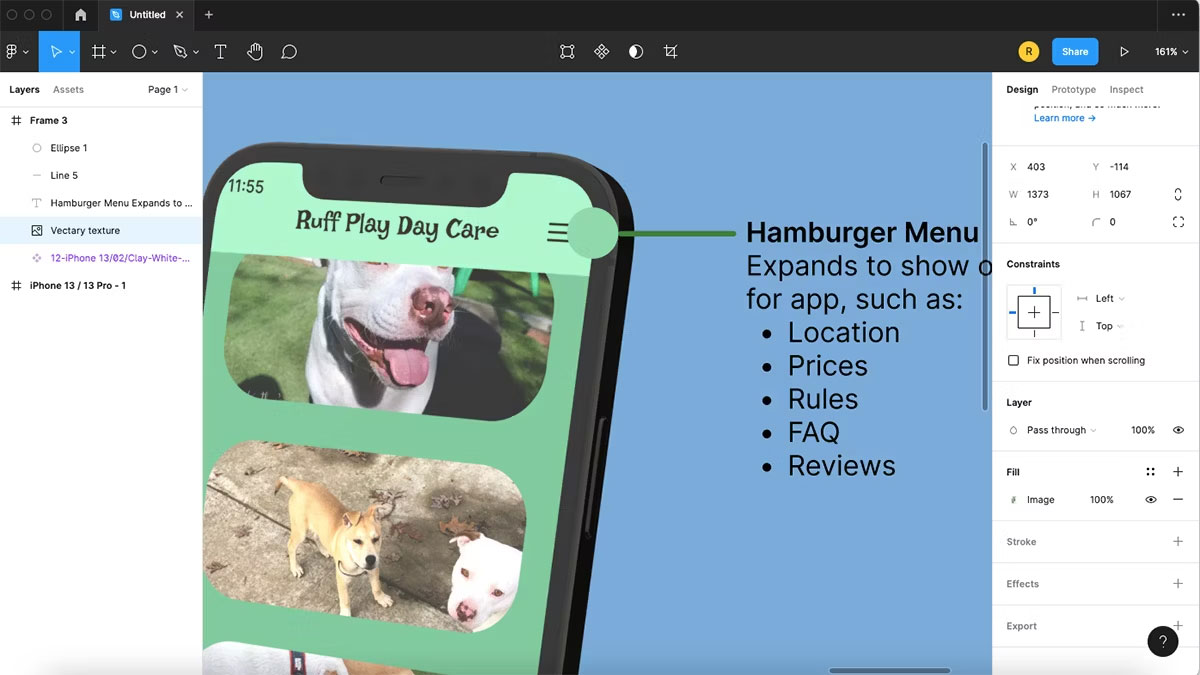This screenshot has width=1200, height=675.
Task: Select Ellipse 1 layer
Action: pyautogui.click(x=100, y=148)
